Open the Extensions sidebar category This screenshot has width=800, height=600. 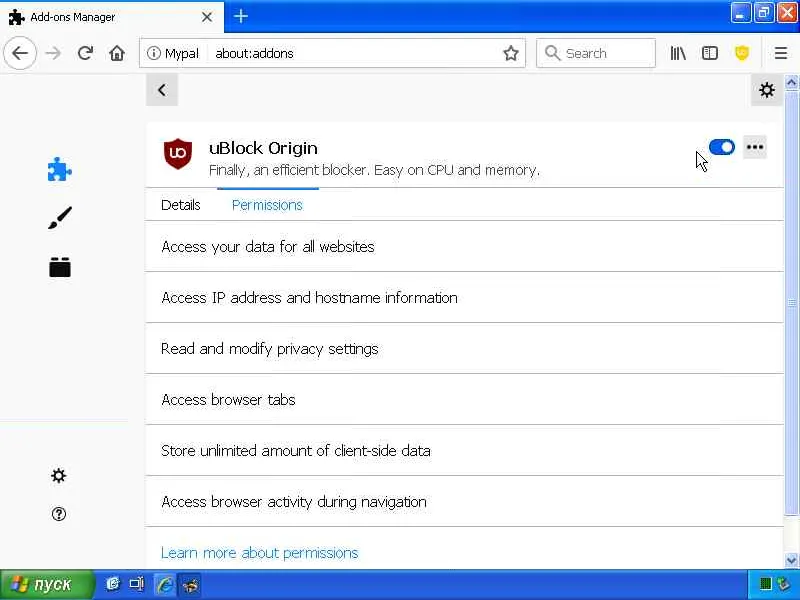click(60, 169)
